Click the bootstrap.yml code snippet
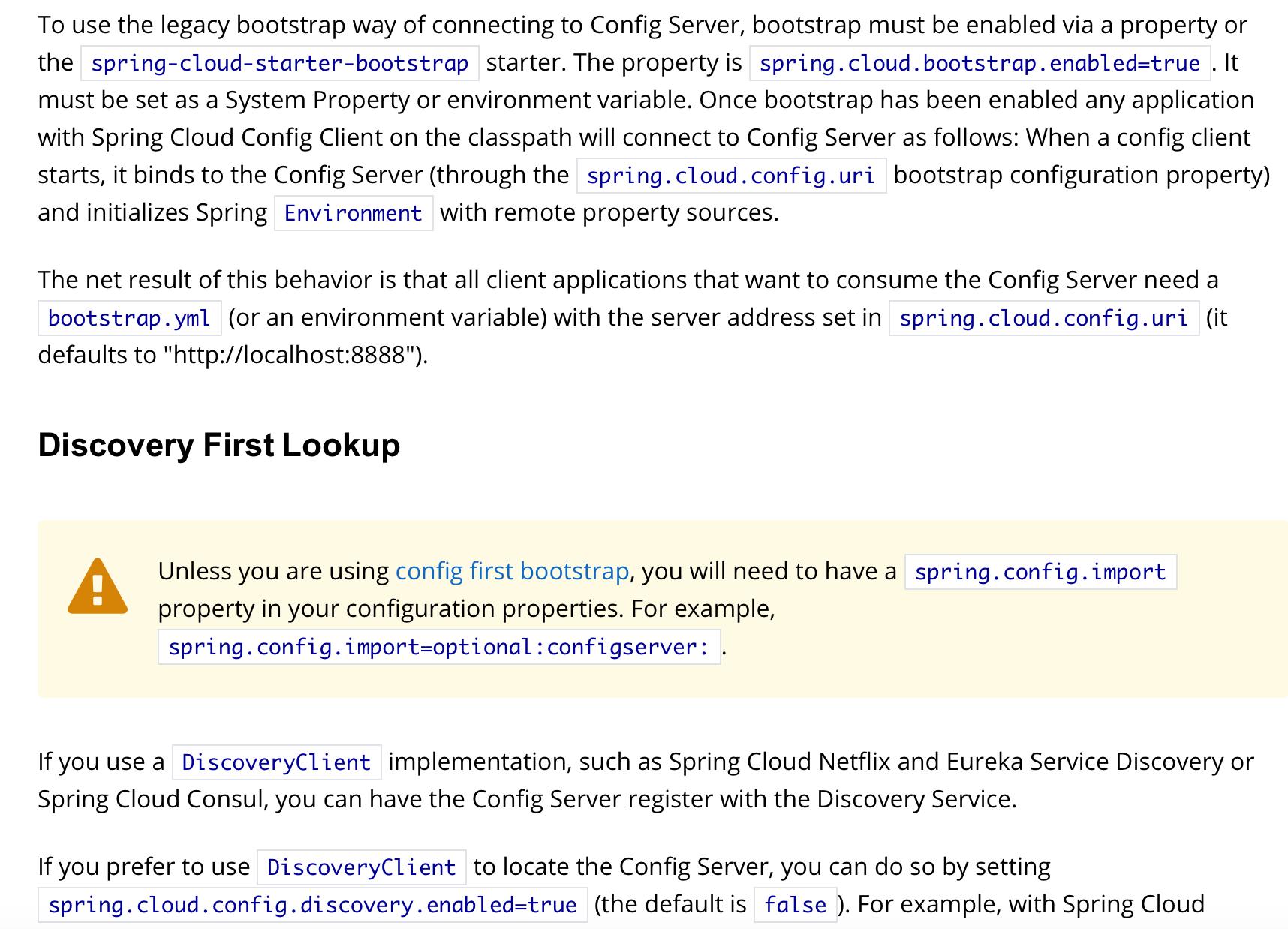 tap(129, 318)
